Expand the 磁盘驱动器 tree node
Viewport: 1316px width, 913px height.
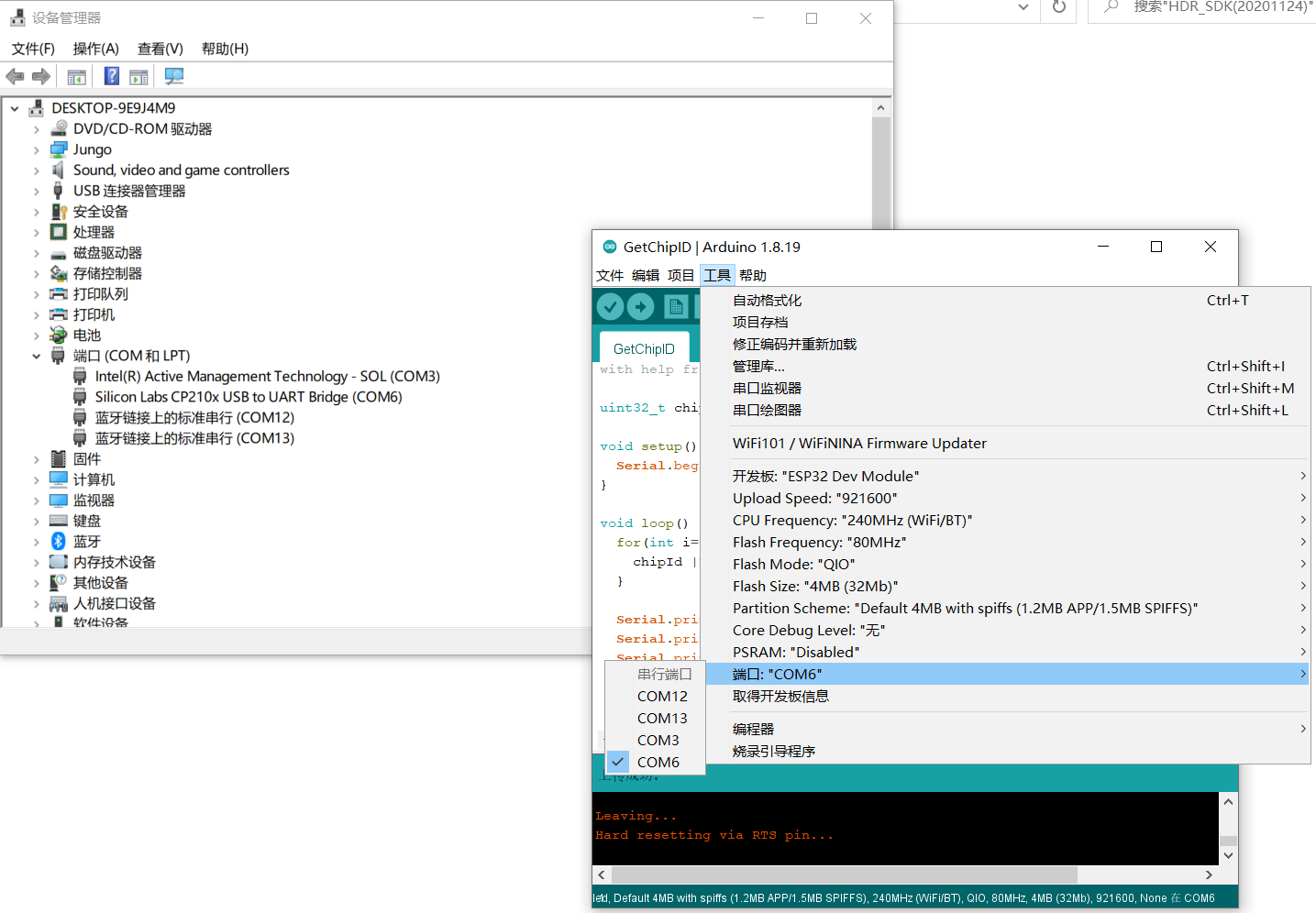[37, 253]
